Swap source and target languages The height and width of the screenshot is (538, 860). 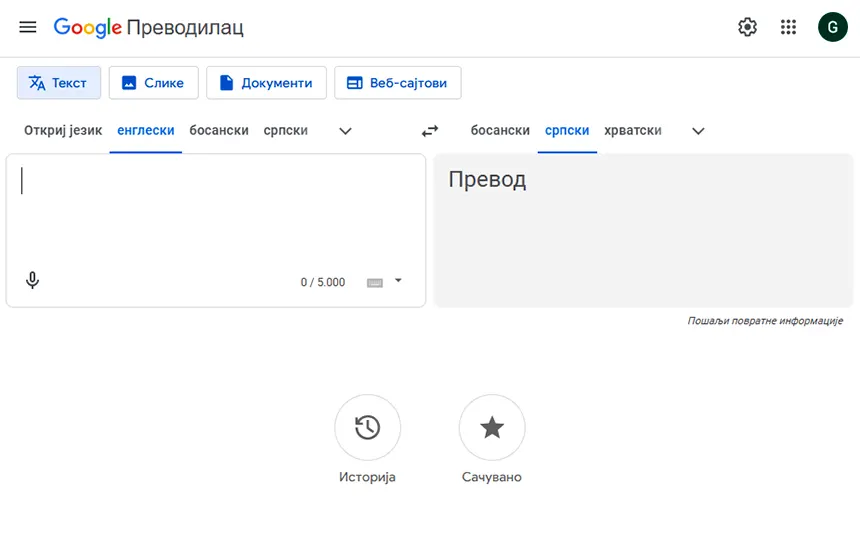point(430,131)
